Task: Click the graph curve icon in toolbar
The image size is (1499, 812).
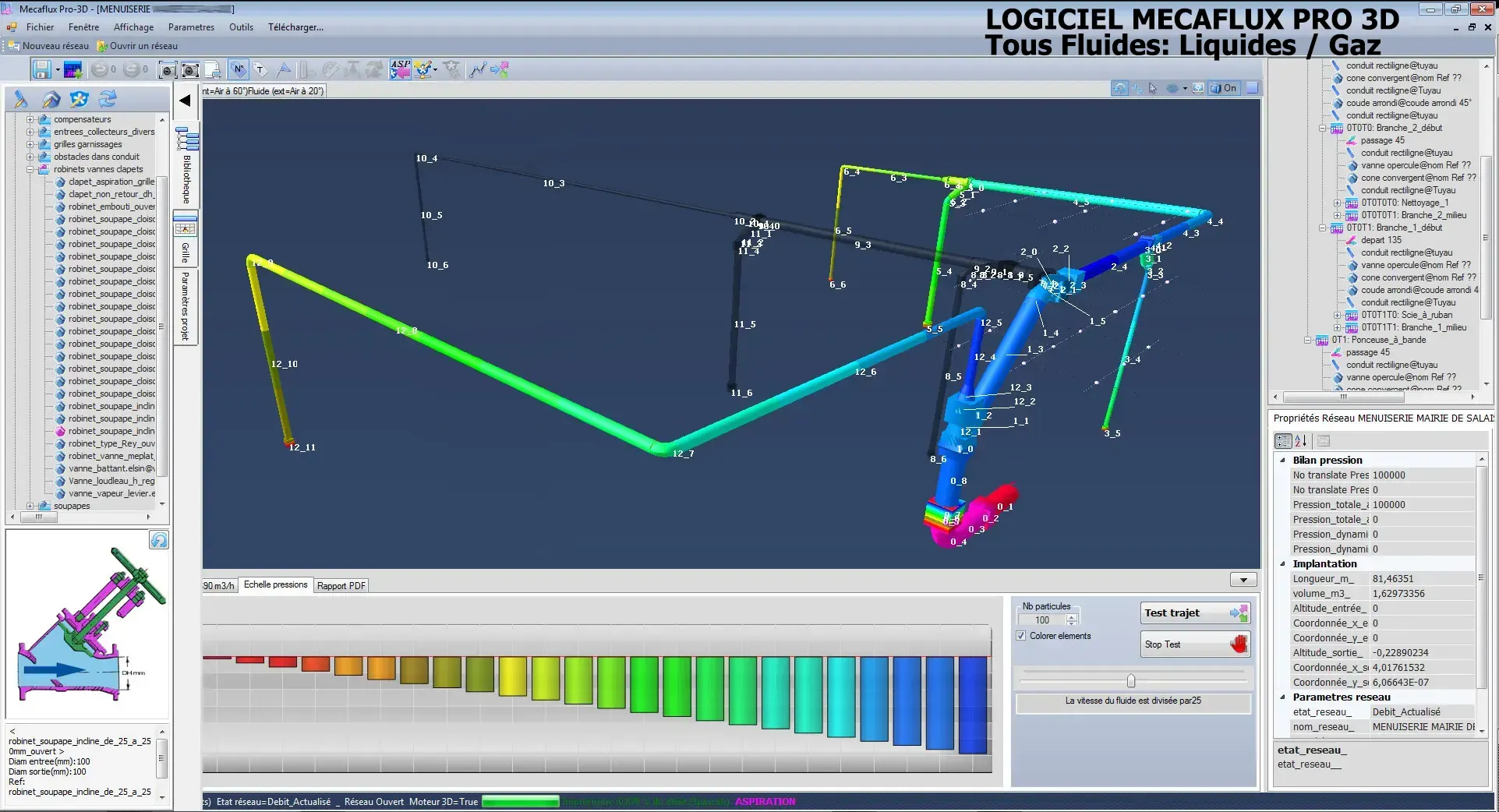Action: click(477, 70)
